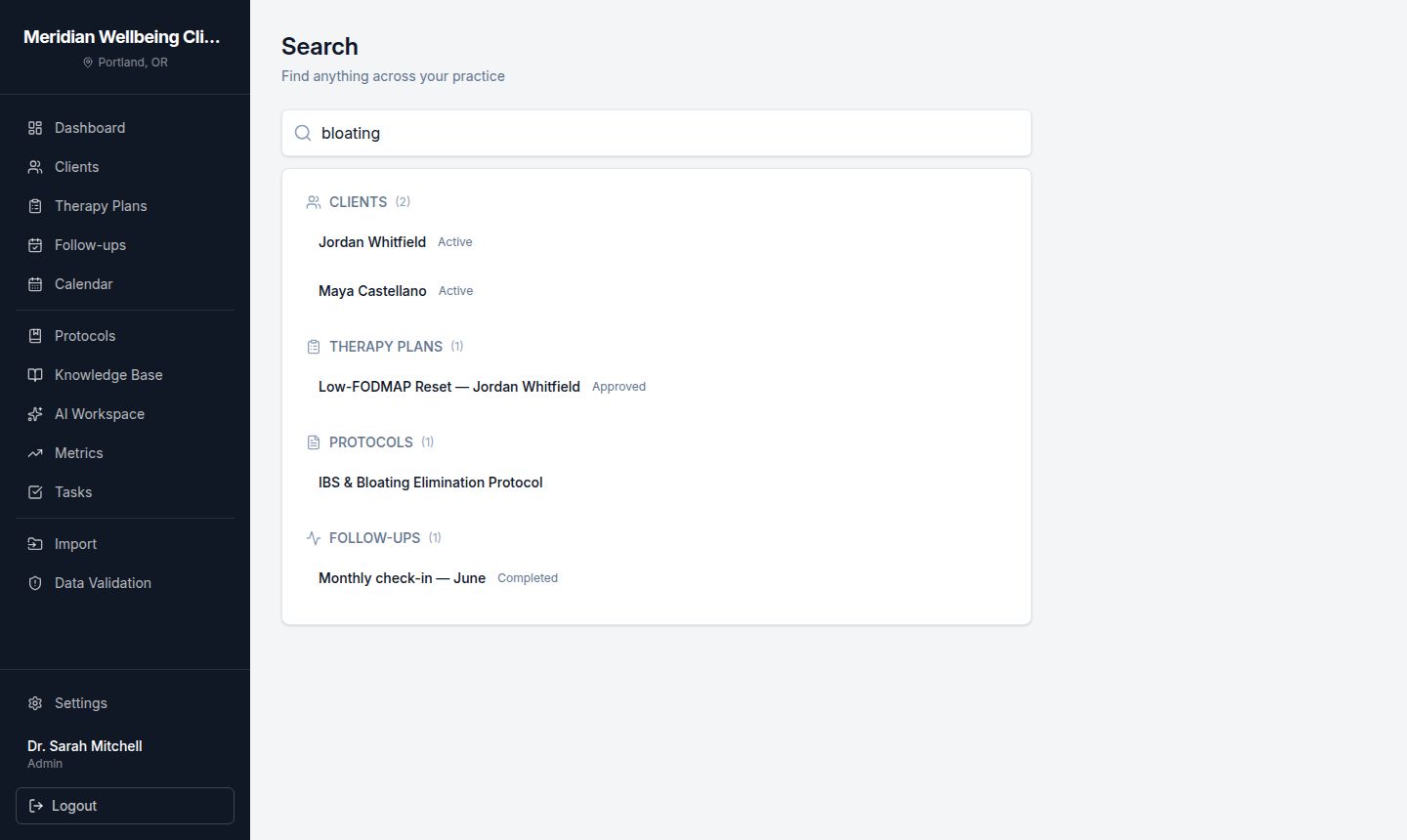Screen dimensions: 1407x840
Task: Click the Logout arrow icon
Action: click(x=36, y=806)
